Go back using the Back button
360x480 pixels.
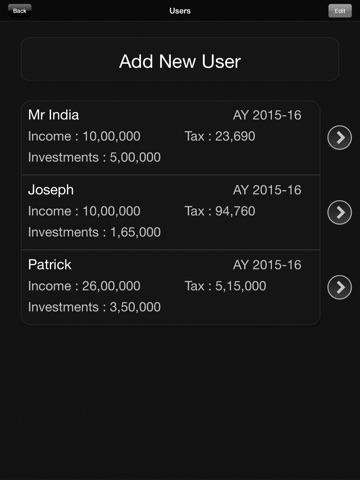tap(19, 11)
